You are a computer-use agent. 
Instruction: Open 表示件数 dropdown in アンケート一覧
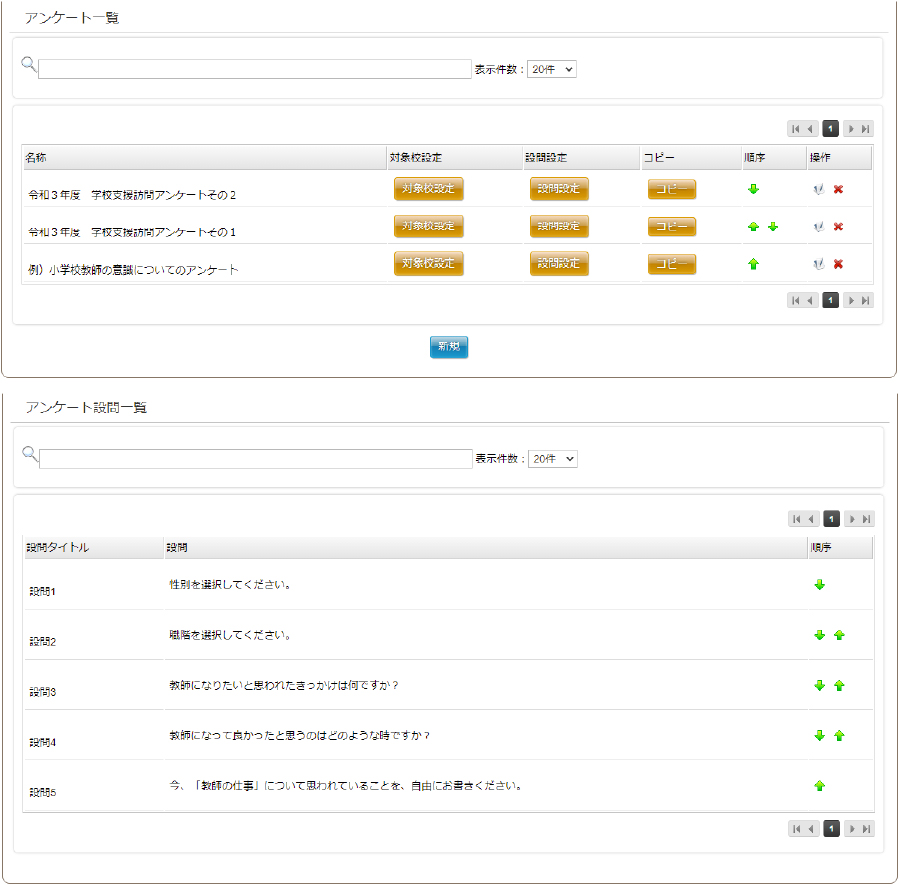pos(552,70)
